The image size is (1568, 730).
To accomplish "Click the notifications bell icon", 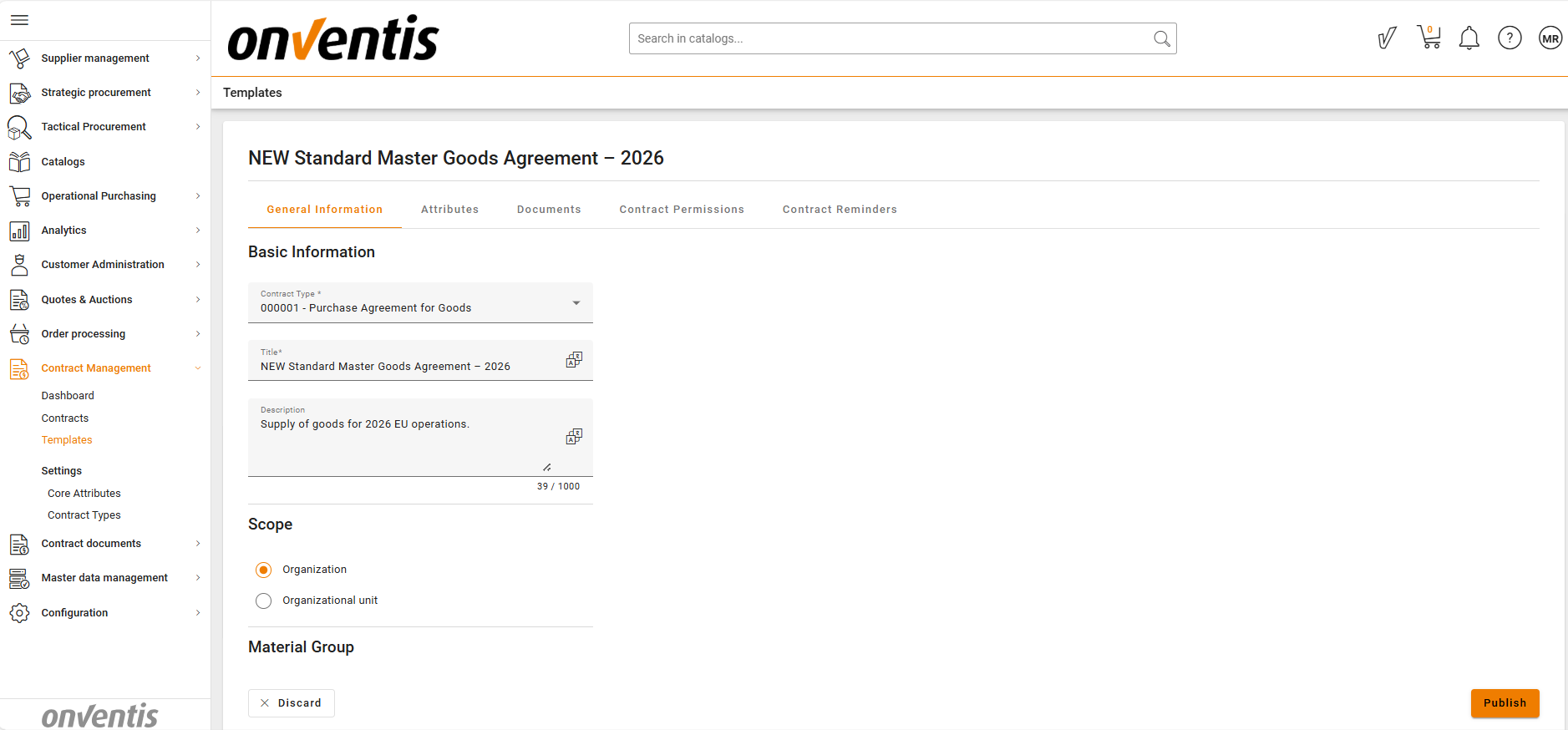I will [x=1469, y=38].
